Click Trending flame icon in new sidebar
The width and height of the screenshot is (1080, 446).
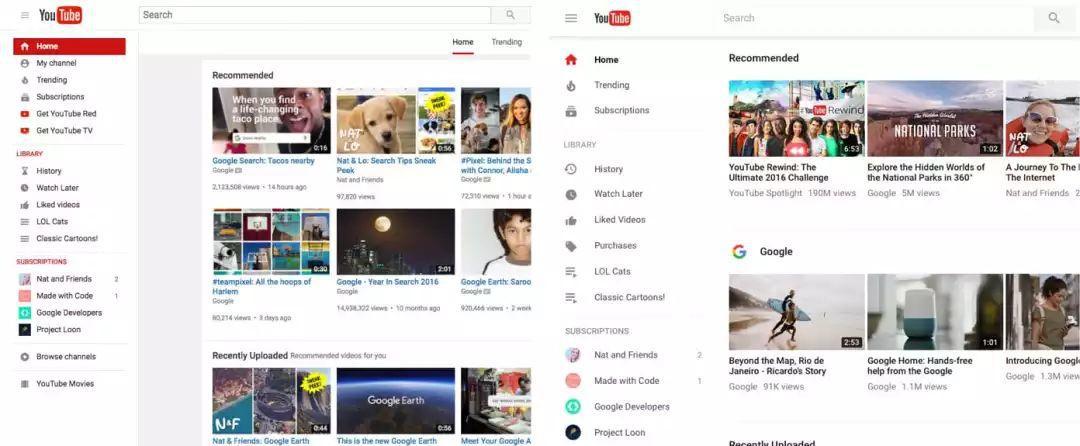571,85
